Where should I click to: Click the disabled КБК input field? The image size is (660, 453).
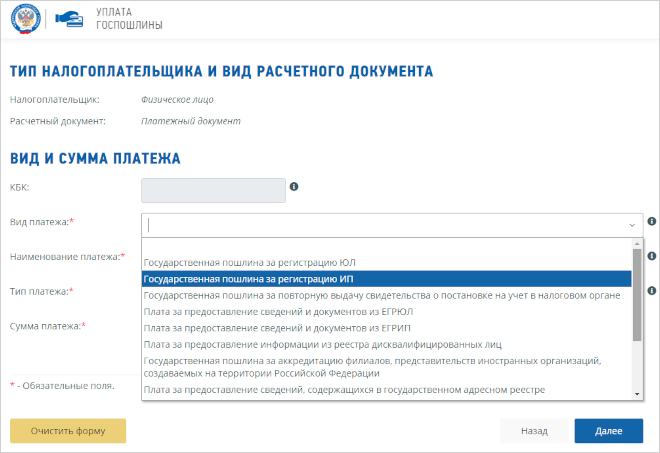(x=213, y=190)
